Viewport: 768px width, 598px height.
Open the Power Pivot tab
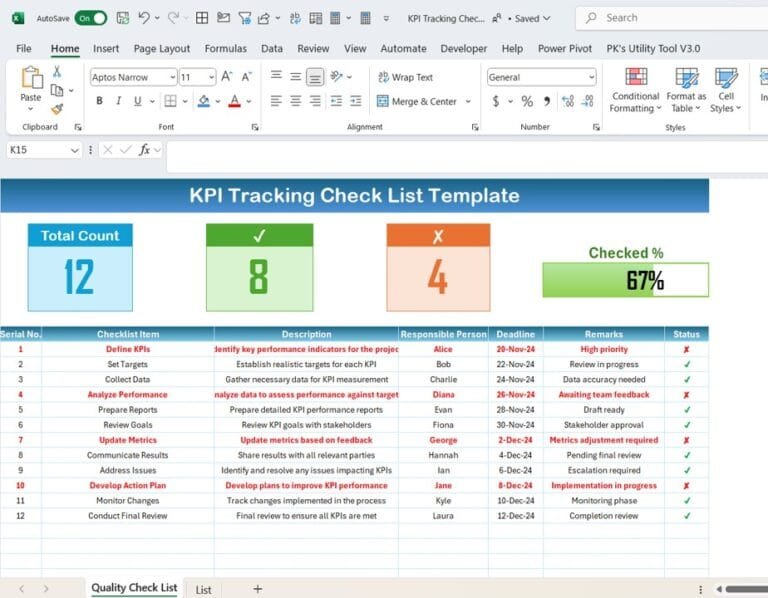point(565,48)
